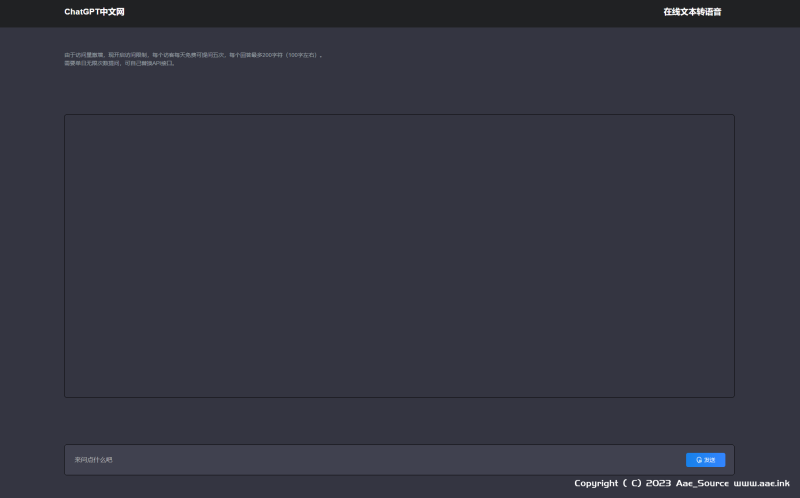Click the Aae_Source name in the footer
The height and width of the screenshot is (498, 800).
pyautogui.click(x=702, y=483)
